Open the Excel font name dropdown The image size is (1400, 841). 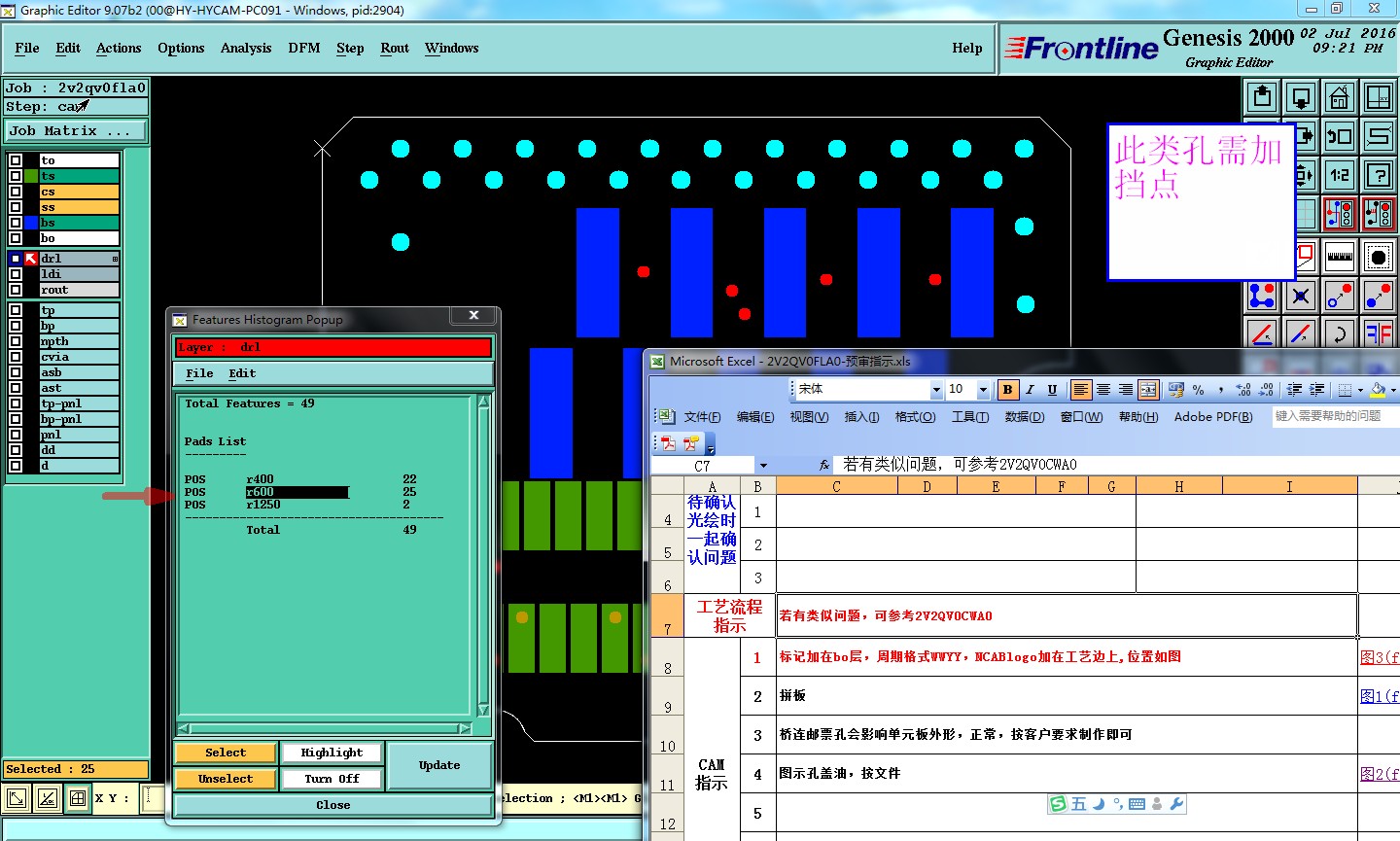click(936, 390)
